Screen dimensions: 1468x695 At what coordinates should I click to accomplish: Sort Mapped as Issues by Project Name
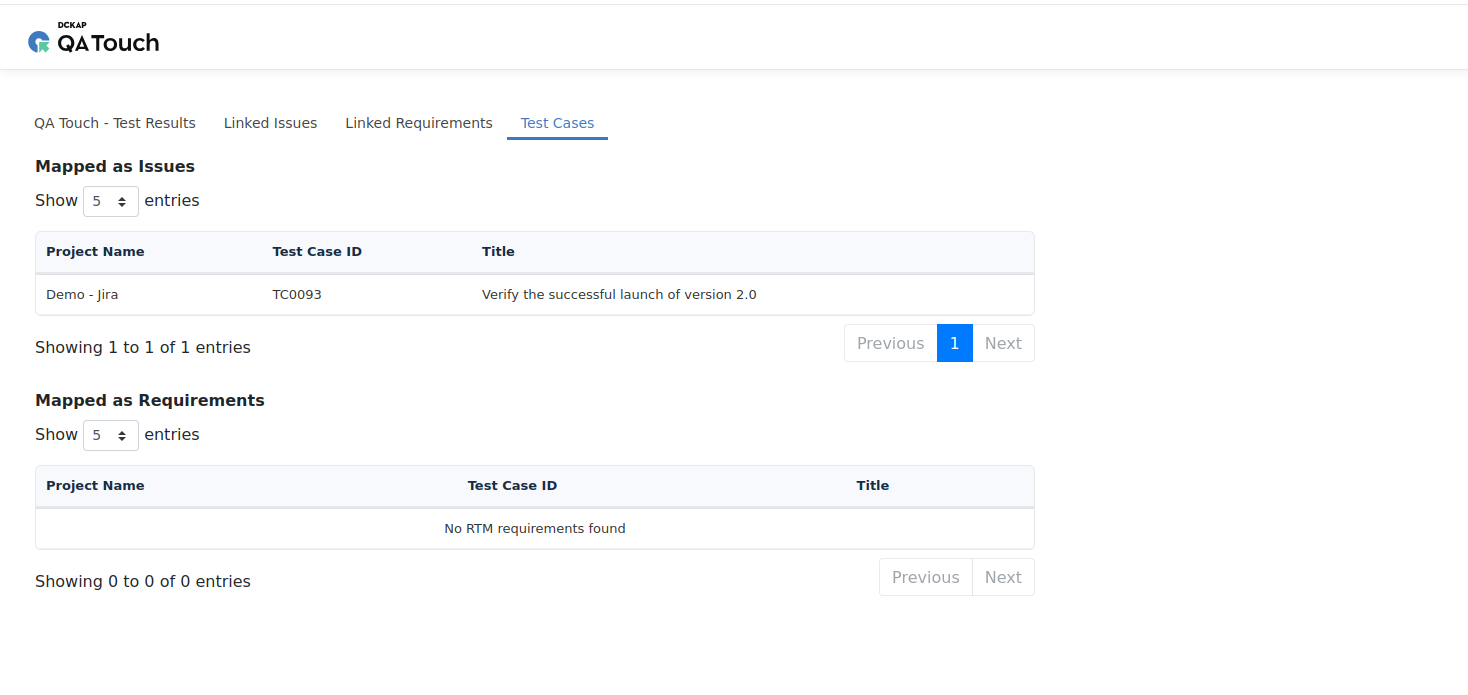(95, 252)
